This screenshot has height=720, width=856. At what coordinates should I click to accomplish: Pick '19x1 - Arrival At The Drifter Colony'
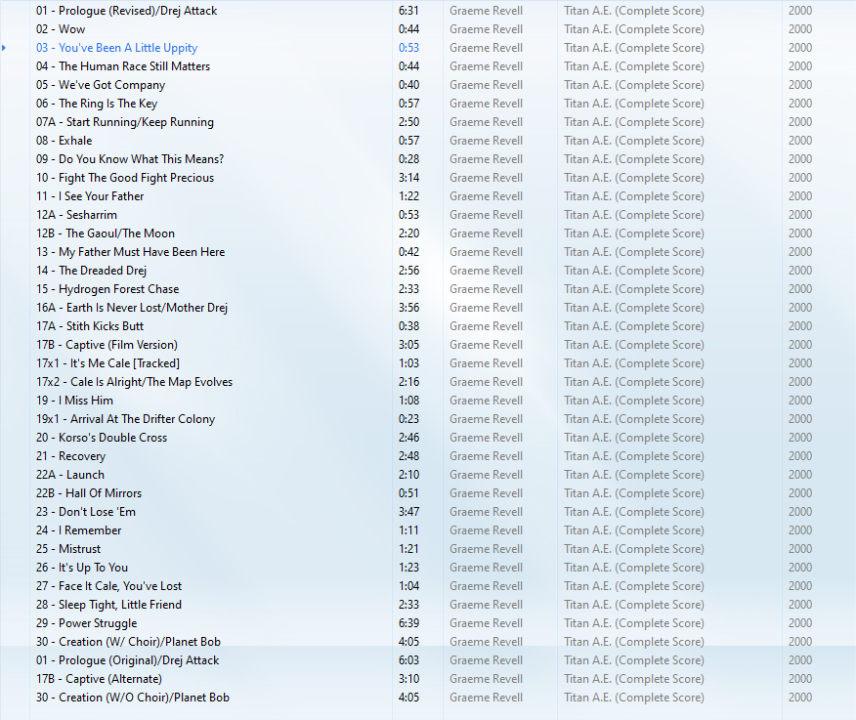coord(126,419)
